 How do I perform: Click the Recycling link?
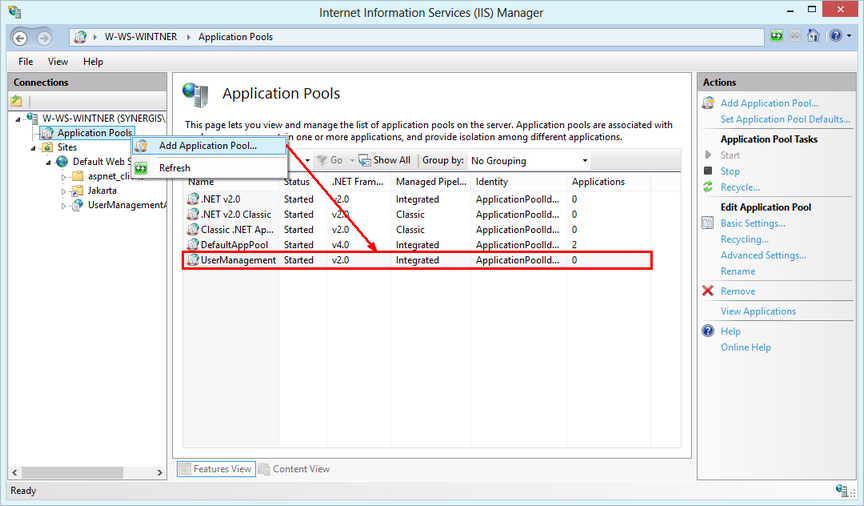click(744, 239)
